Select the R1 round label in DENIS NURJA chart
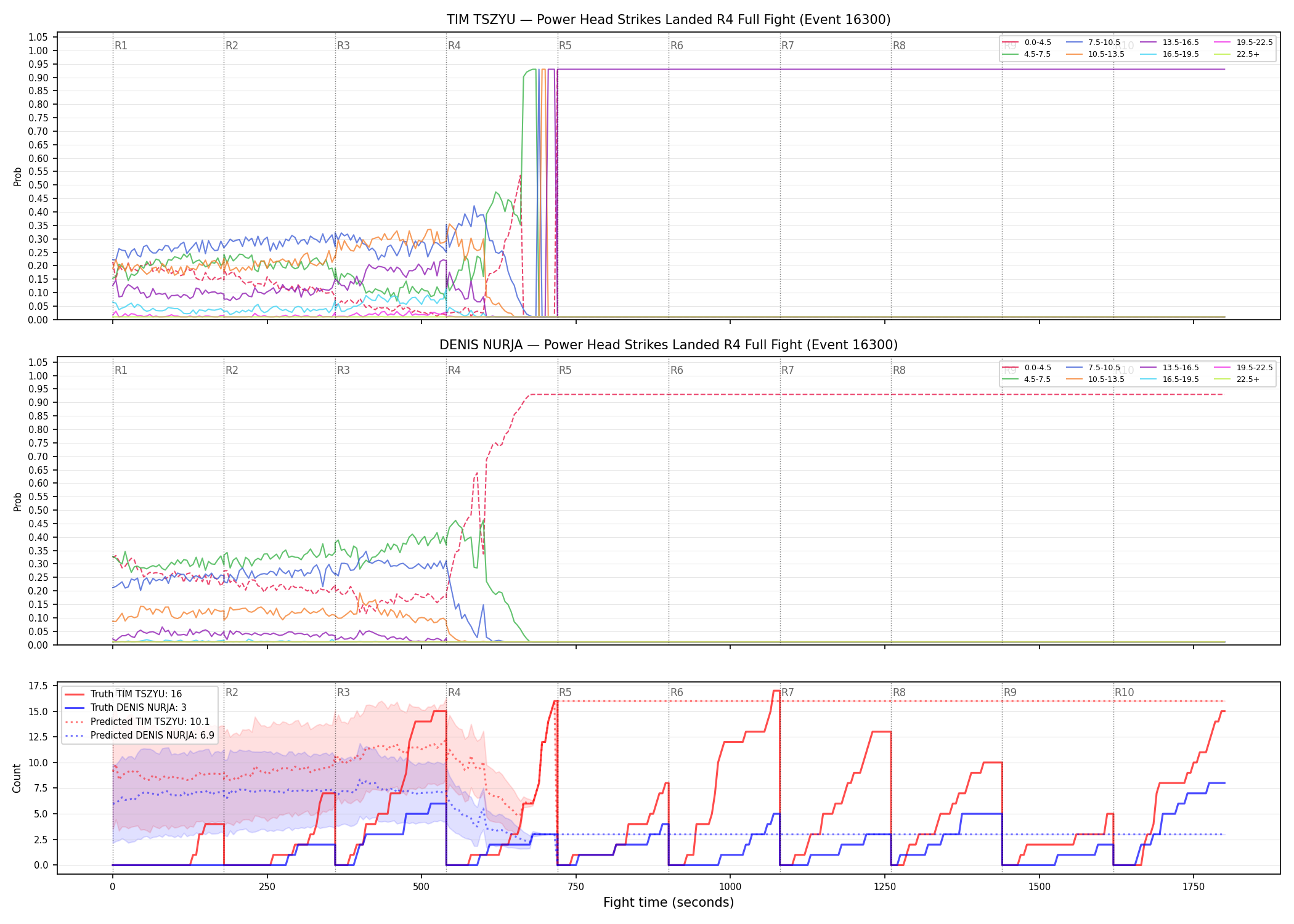Screen dimensions: 1294x924 click(x=121, y=370)
